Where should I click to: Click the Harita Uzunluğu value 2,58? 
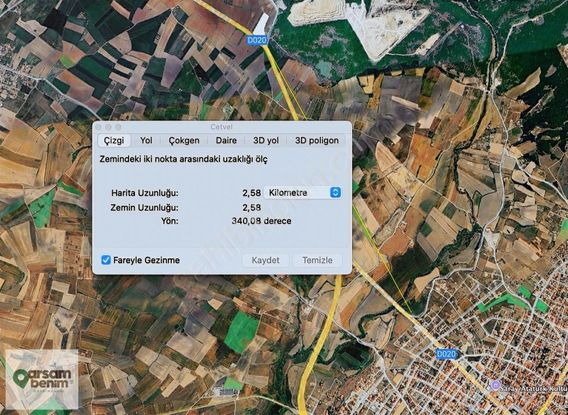[252, 193]
